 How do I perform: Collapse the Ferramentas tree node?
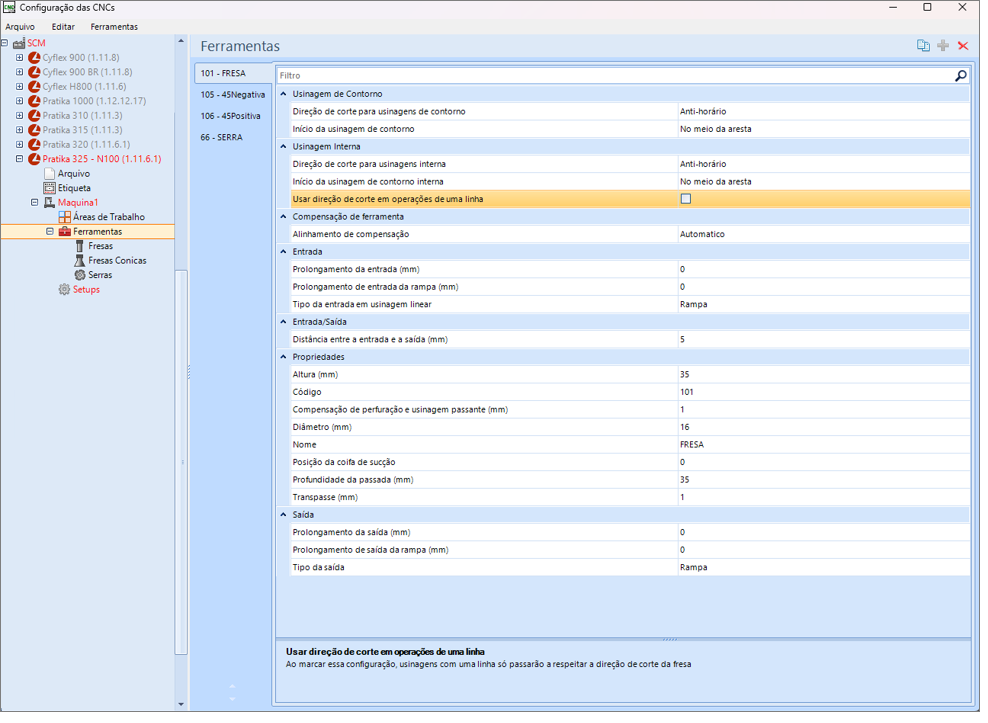(50, 233)
